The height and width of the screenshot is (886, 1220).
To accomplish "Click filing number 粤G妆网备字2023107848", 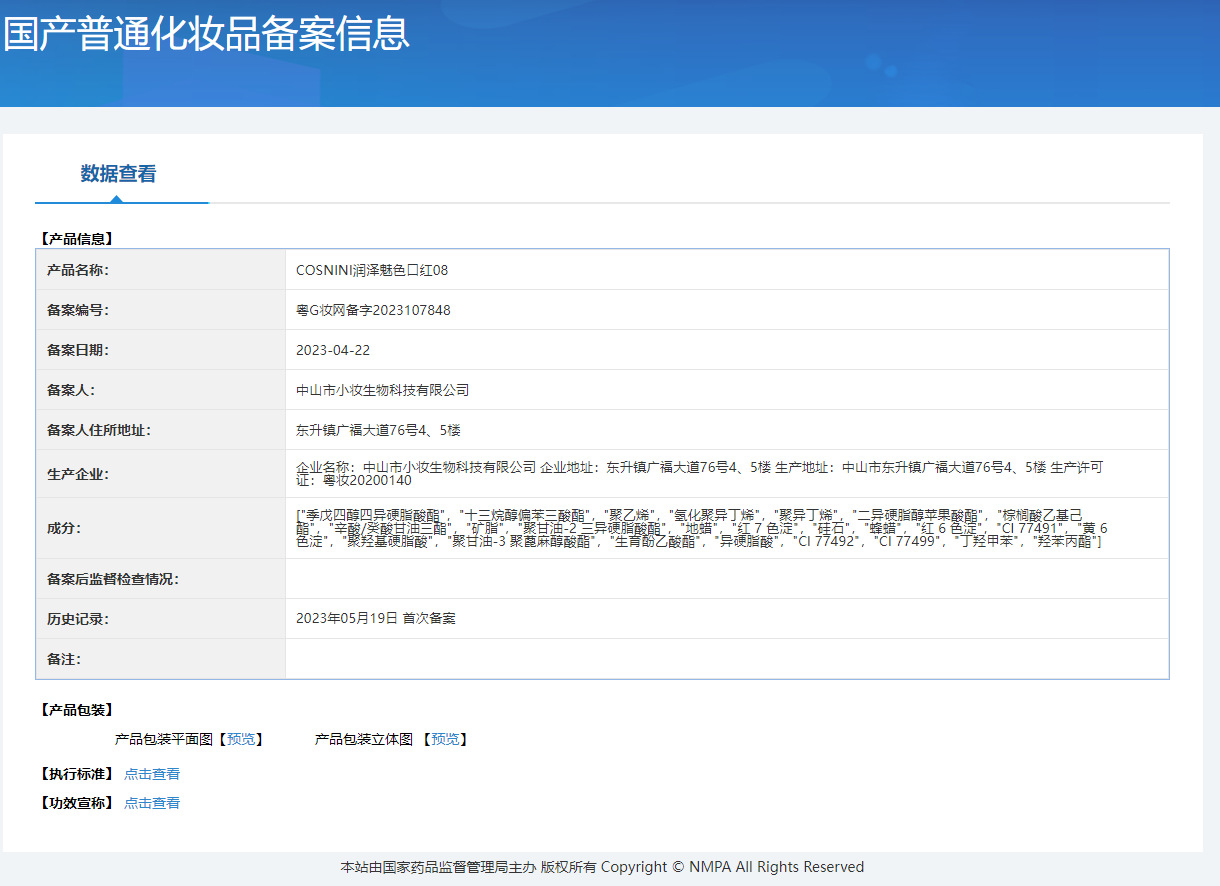I will pos(373,310).
